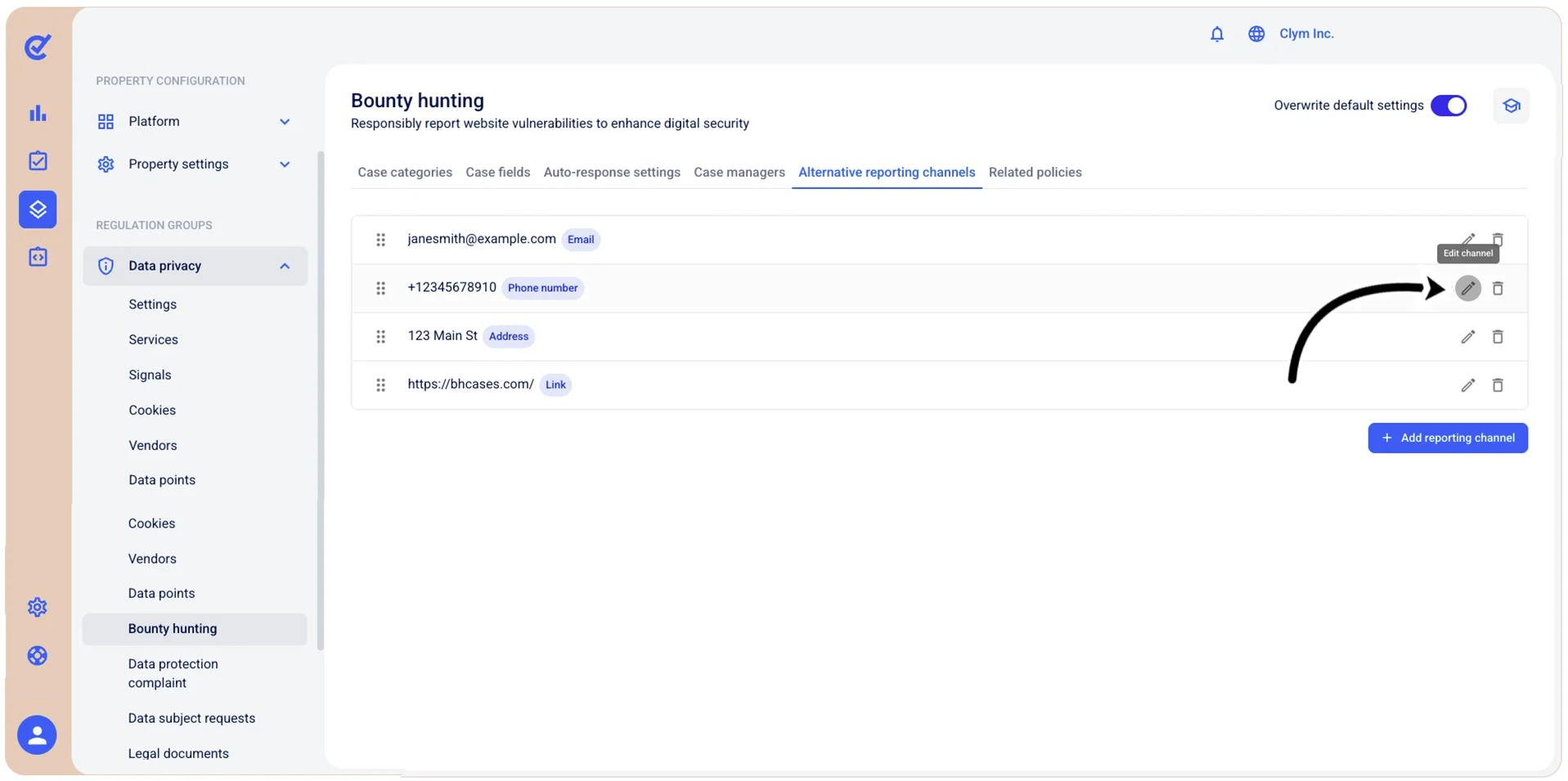Viewport: 1568px width, 781px height.
Task: Expand the Property settings chevron
Action: [x=285, y=164]
